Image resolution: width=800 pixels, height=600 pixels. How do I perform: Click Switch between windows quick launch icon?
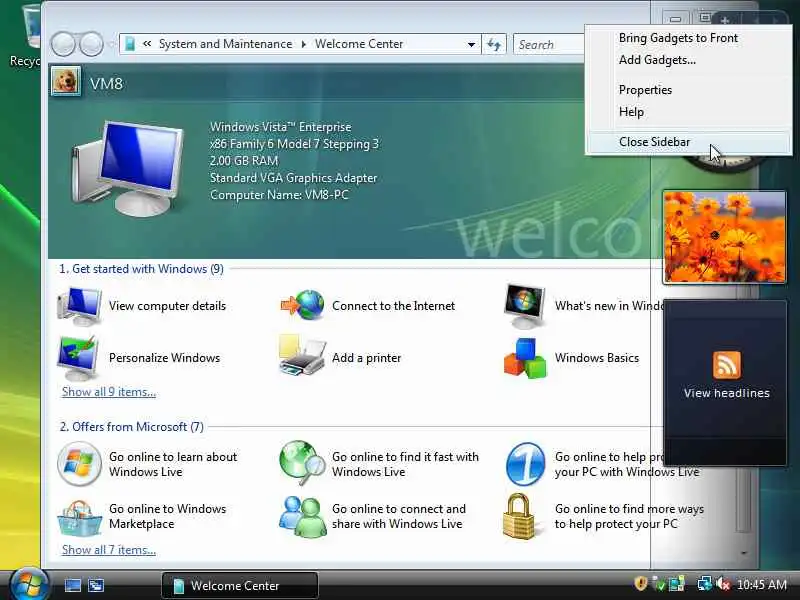point(95,585)
